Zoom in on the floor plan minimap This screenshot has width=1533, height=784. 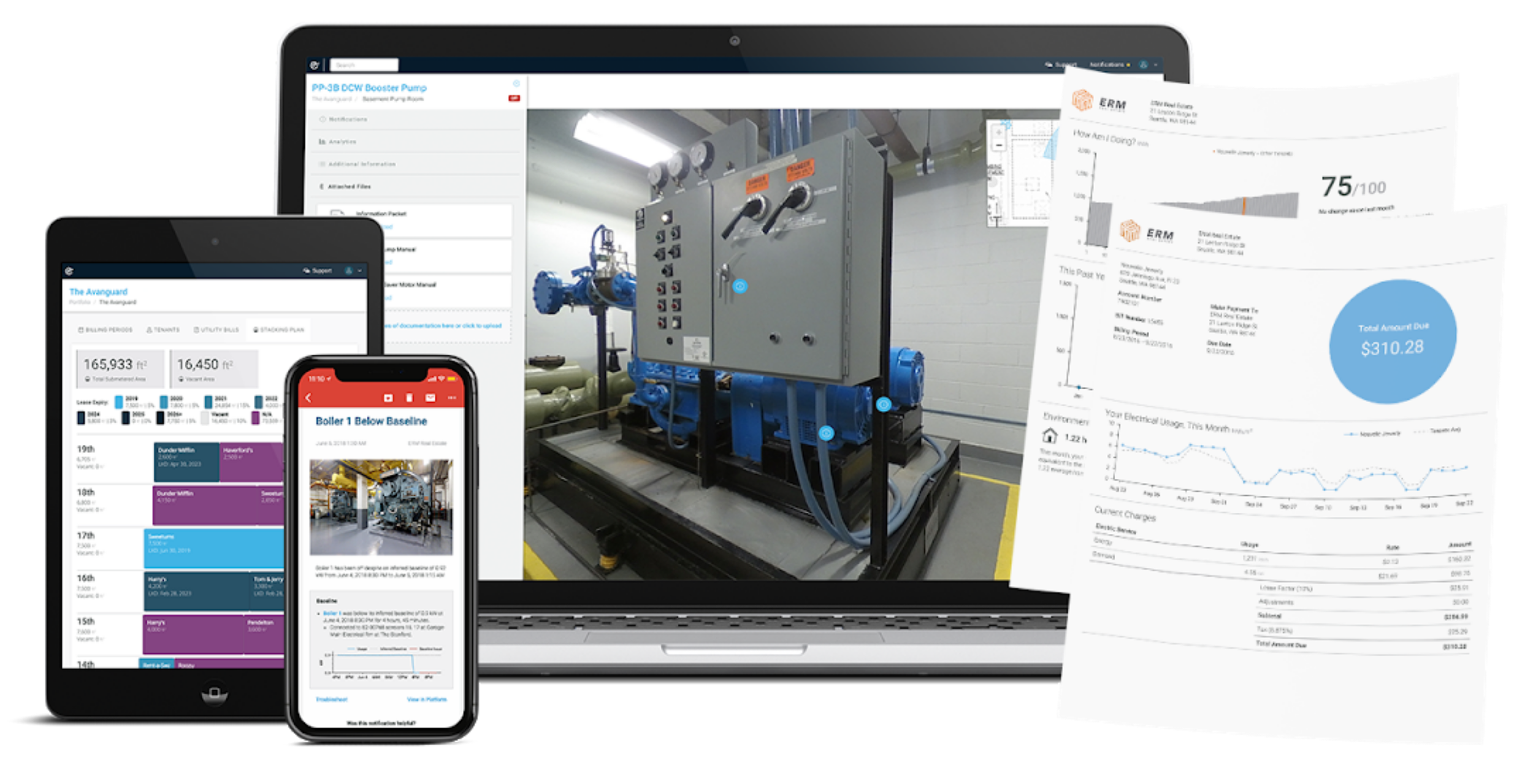coord(999,132)
